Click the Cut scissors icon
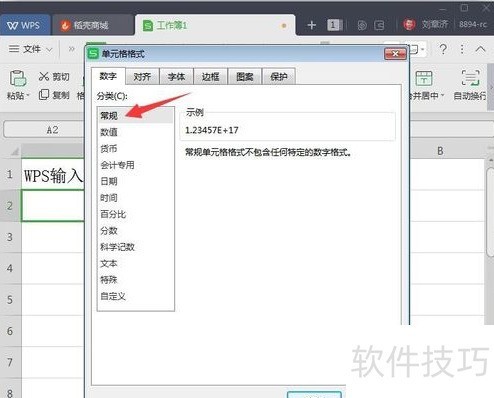This screenshot has height=398, width=494. (x=44, y=77)
